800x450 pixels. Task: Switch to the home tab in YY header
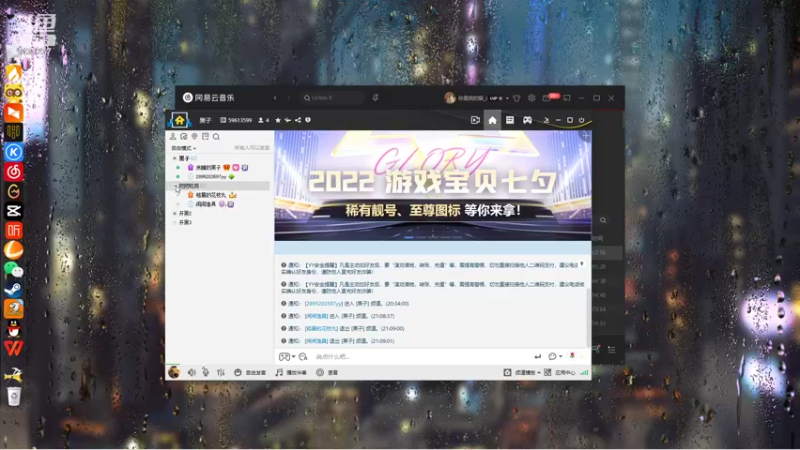(492, 120)
